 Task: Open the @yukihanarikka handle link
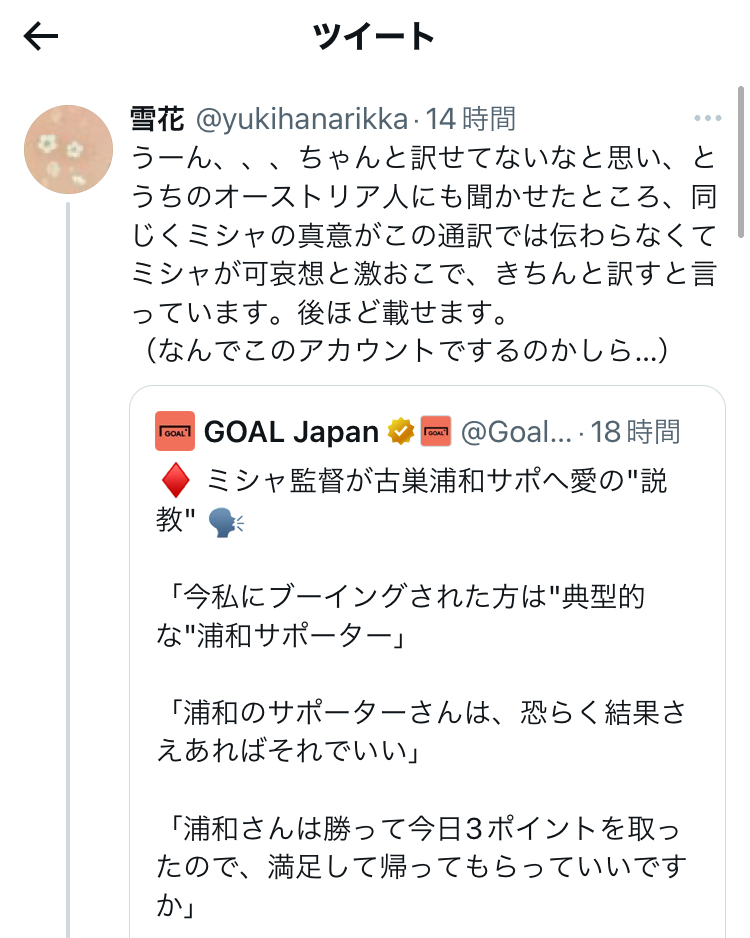[302, 120]
